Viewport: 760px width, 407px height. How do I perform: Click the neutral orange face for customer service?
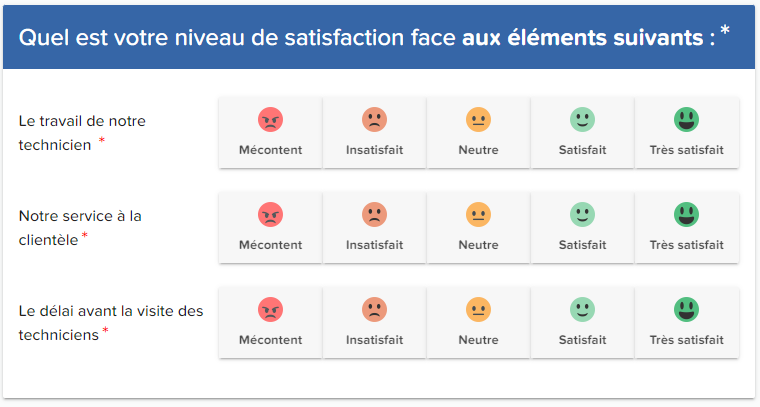pyautogui.click(x=478, y=214)
